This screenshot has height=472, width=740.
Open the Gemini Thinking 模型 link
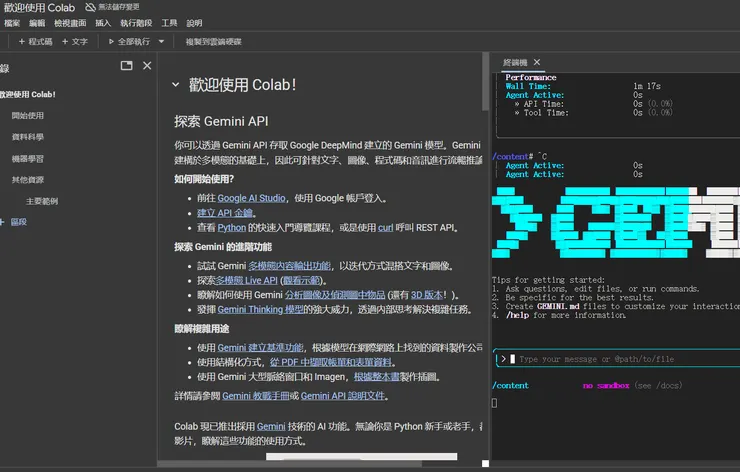coord(260,310)
